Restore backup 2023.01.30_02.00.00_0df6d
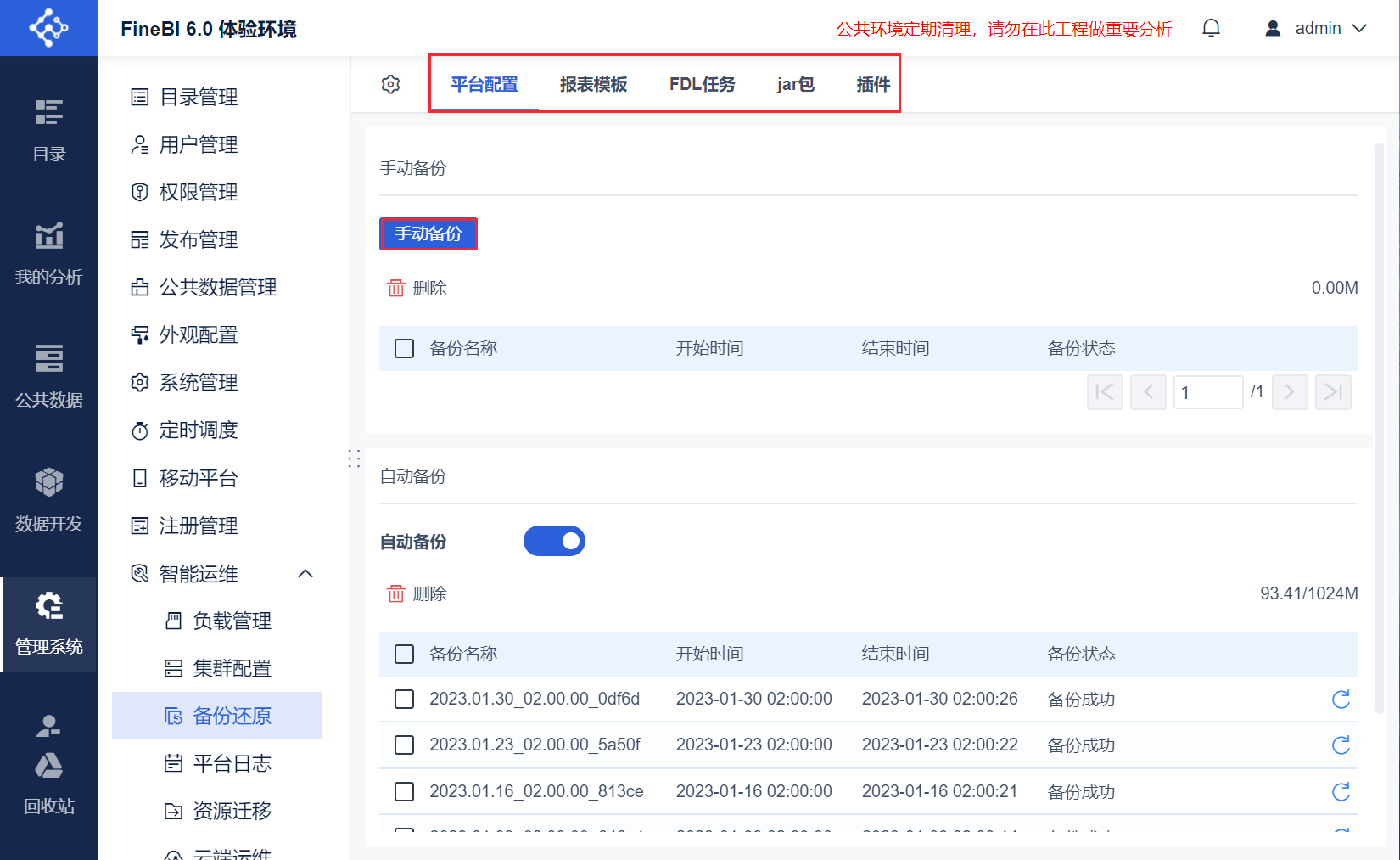The image size is (1400, 860). (x=1341, y=699)
